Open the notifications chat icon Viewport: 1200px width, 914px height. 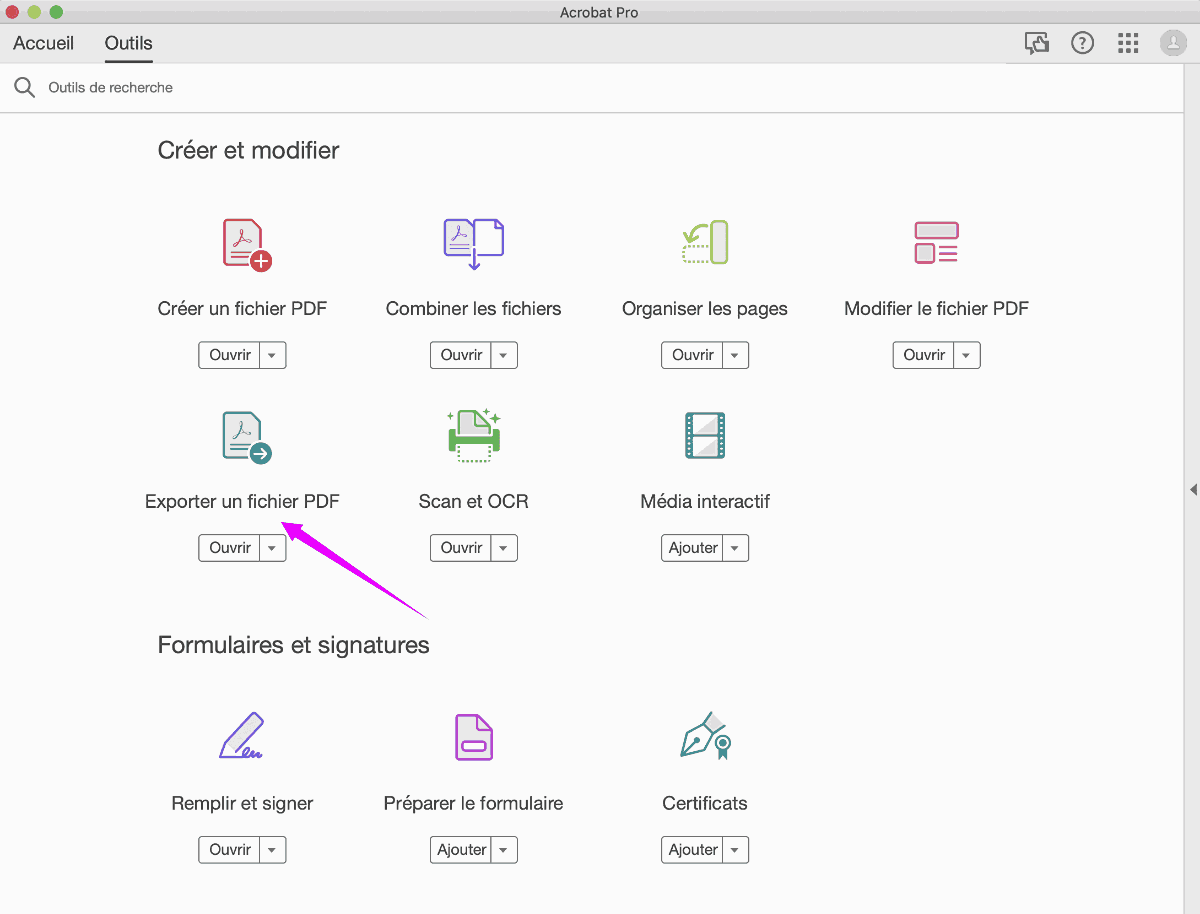pyautogui.click(x=1037, y=43)
